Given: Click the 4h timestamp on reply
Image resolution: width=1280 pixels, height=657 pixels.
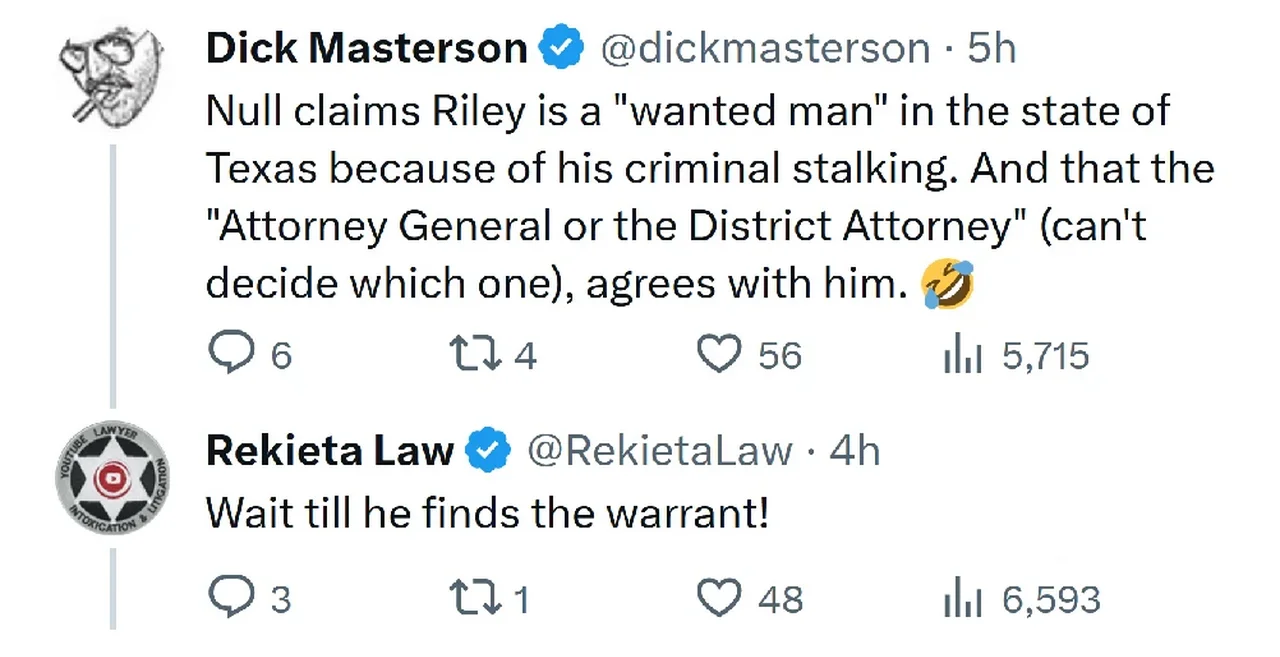Looking at the screenshot, I should 855,452.
